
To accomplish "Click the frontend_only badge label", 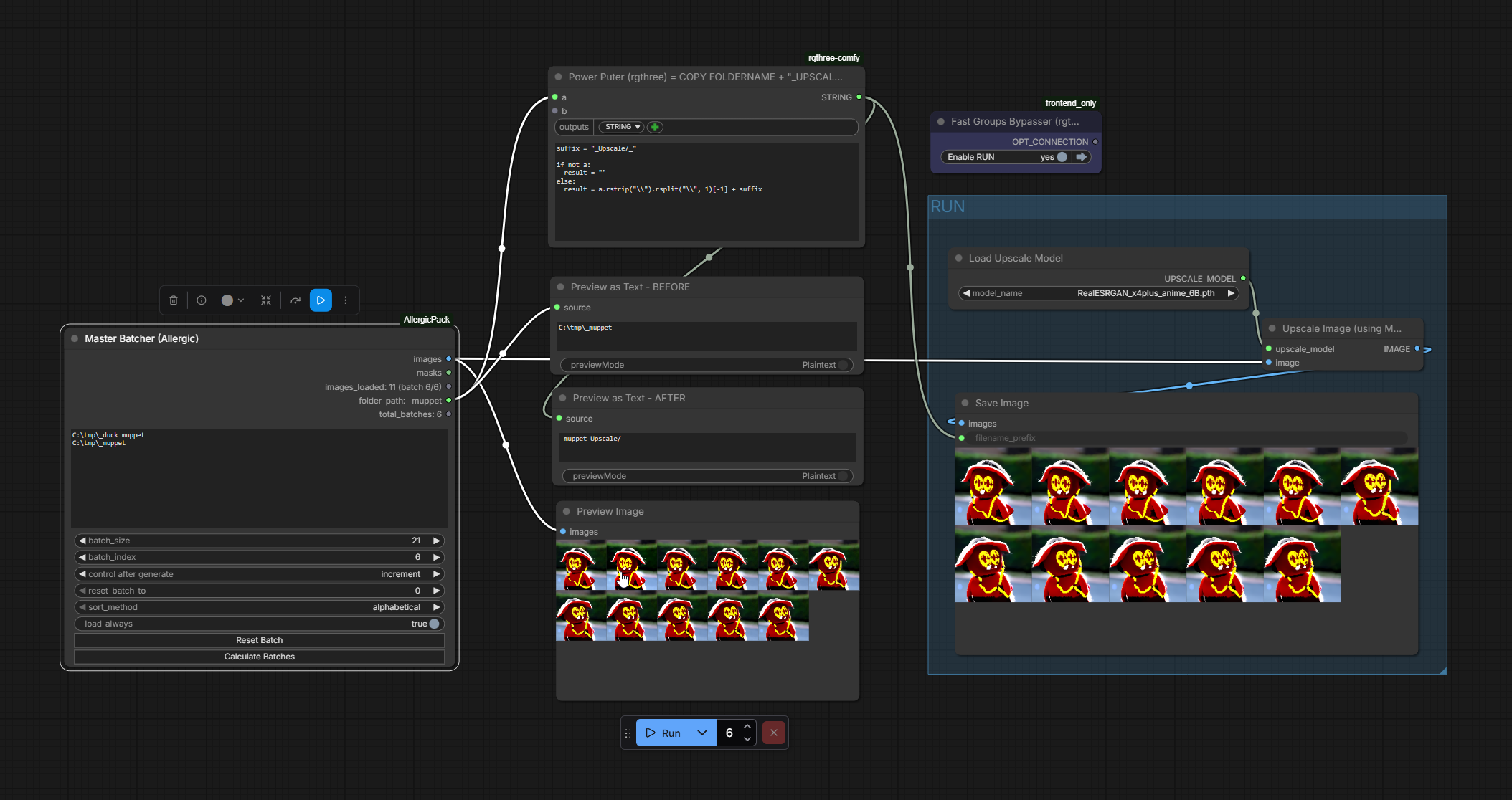I will coord(1070,103).
